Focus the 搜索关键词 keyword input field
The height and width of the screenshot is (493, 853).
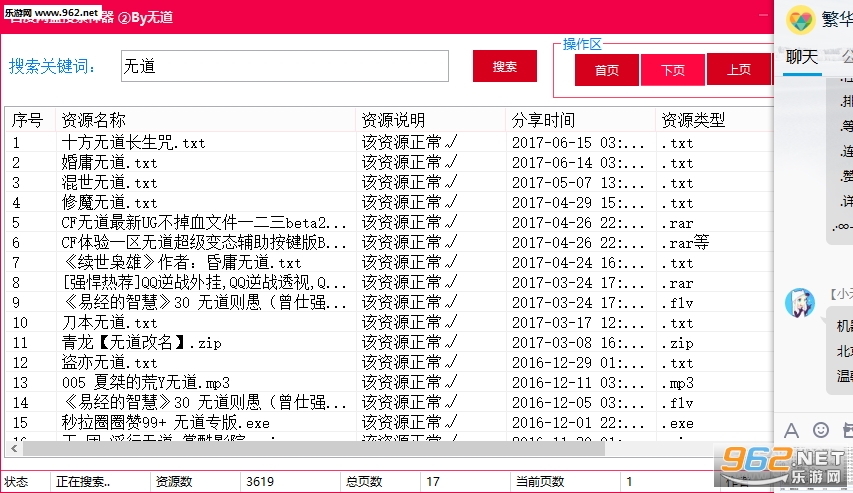tap(298, 67)
